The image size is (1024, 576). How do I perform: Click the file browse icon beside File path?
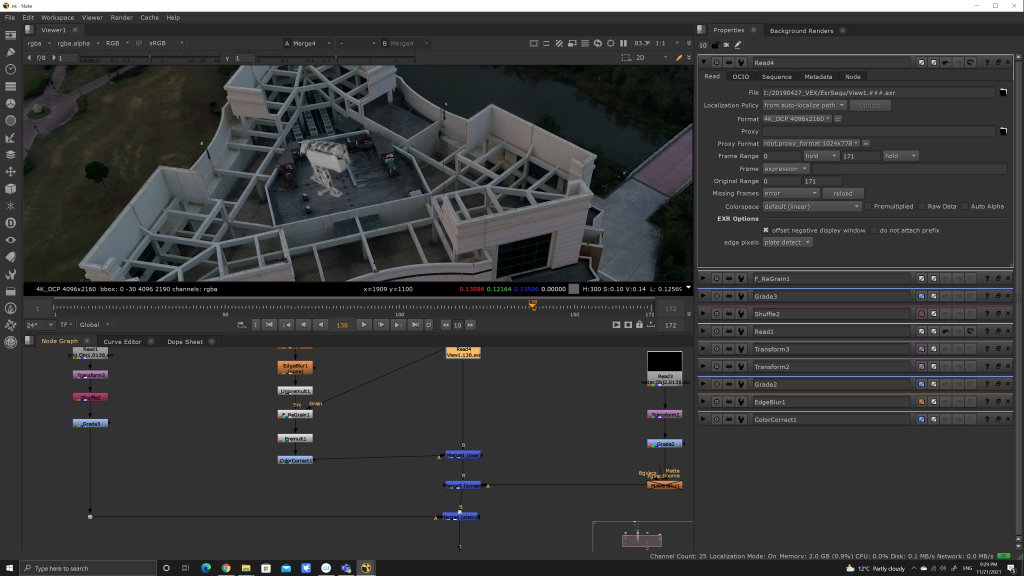click(1002, 93)
